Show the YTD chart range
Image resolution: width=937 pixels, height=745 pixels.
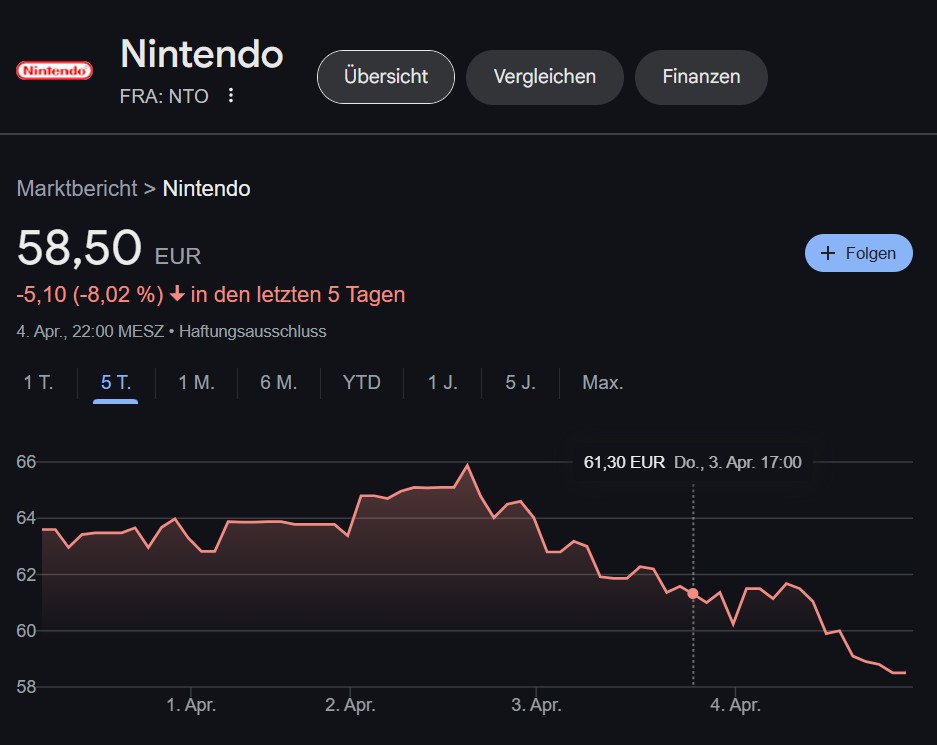coord(362,382)
